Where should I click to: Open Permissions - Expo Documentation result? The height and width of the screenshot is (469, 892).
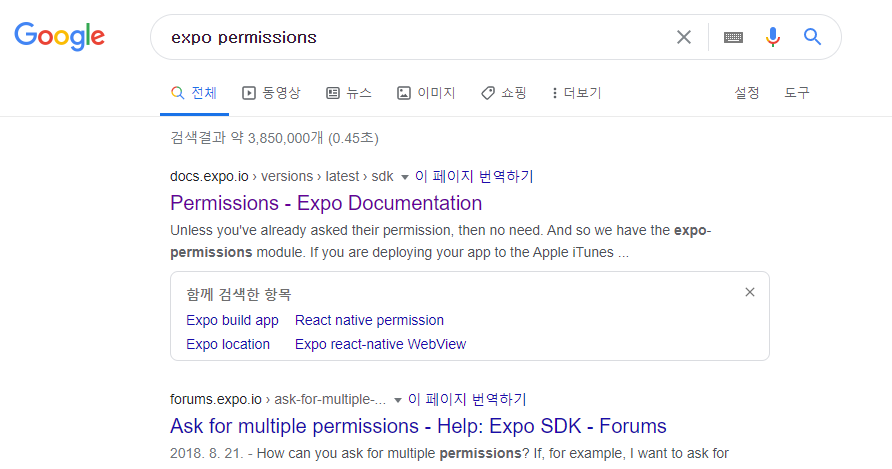click(326, 203)
